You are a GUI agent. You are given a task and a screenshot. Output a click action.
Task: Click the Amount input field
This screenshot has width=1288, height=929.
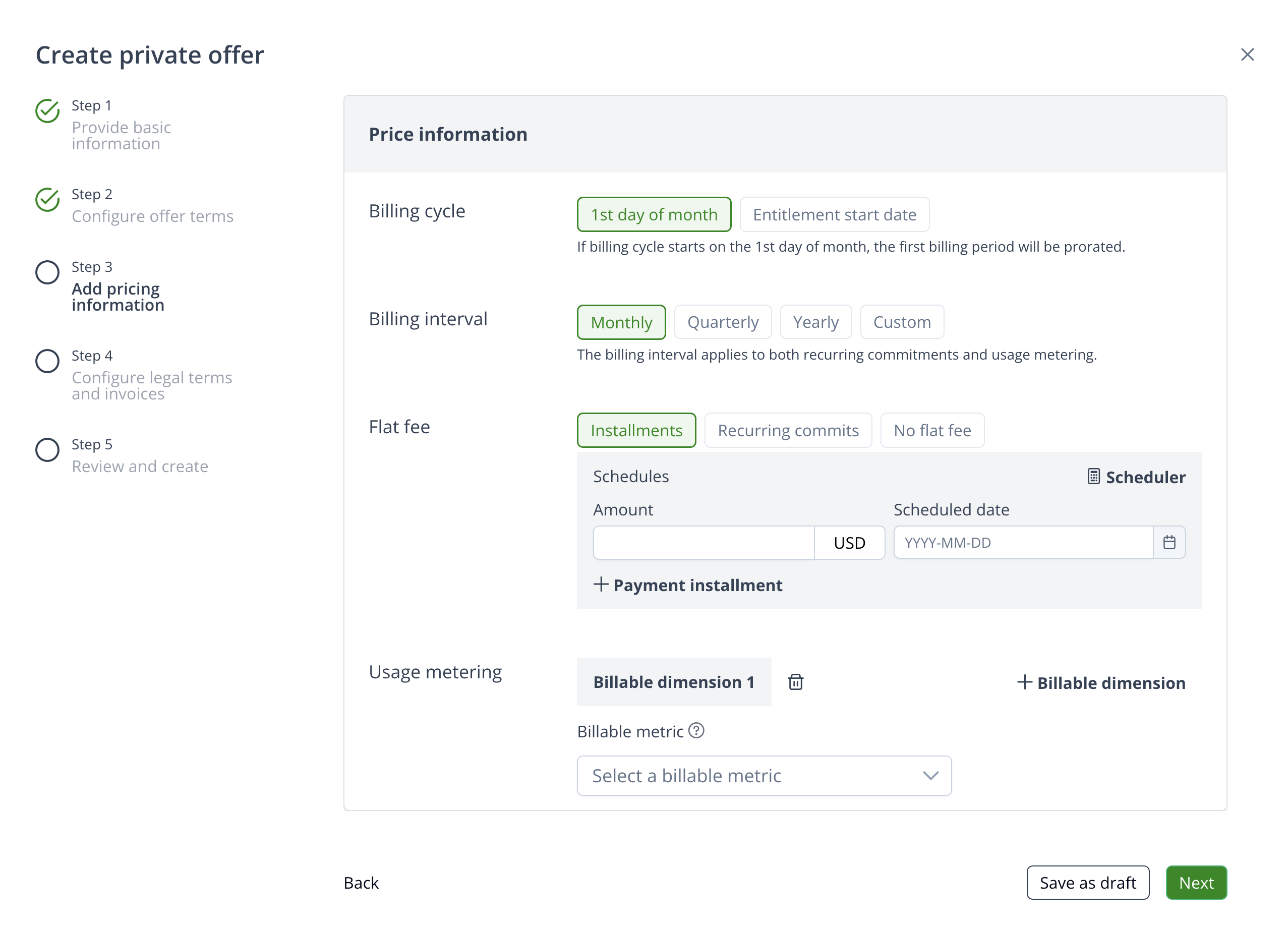pyautogui.click(x=704, y=542)
